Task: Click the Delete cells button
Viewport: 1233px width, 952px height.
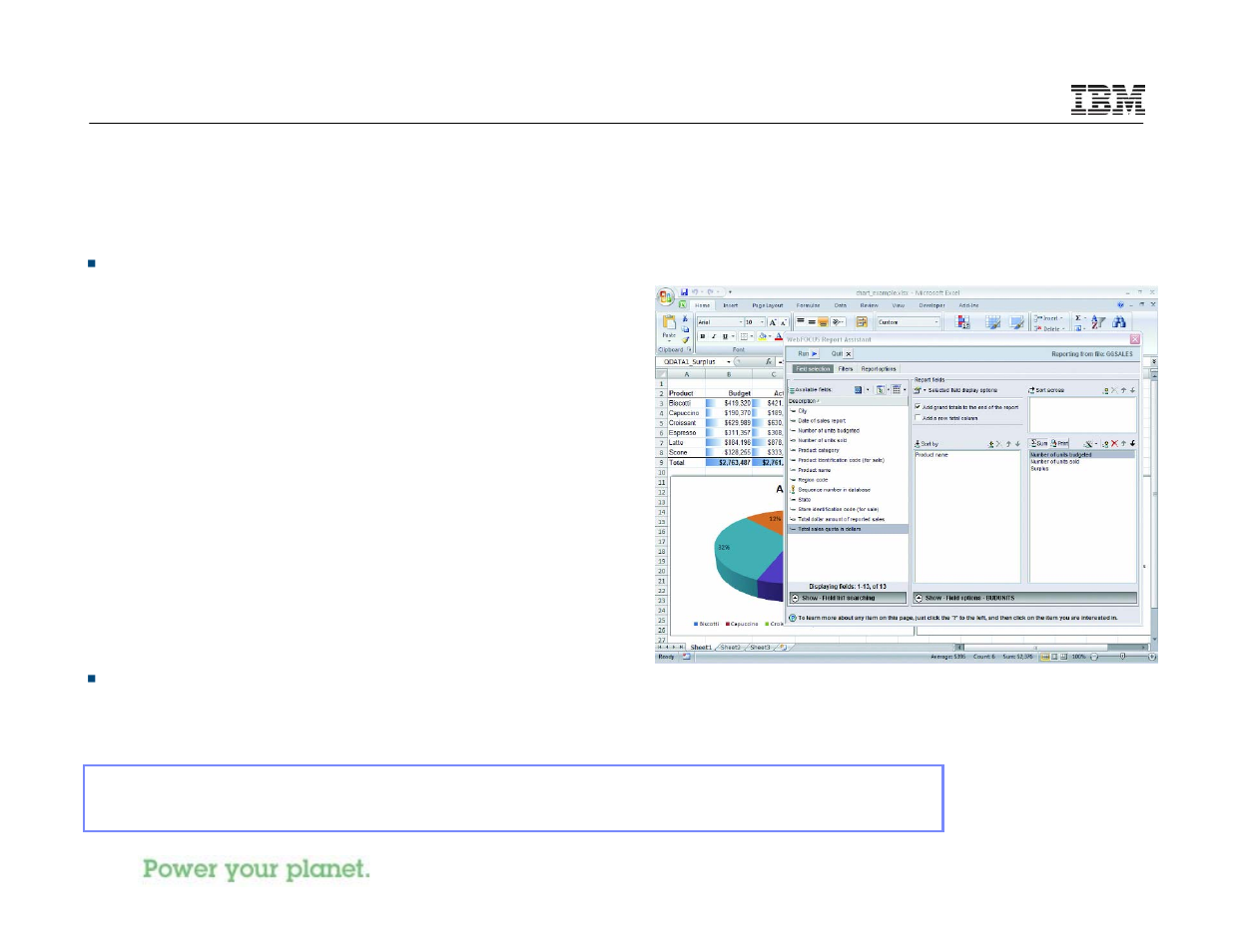Action: tap(1049, 328)
